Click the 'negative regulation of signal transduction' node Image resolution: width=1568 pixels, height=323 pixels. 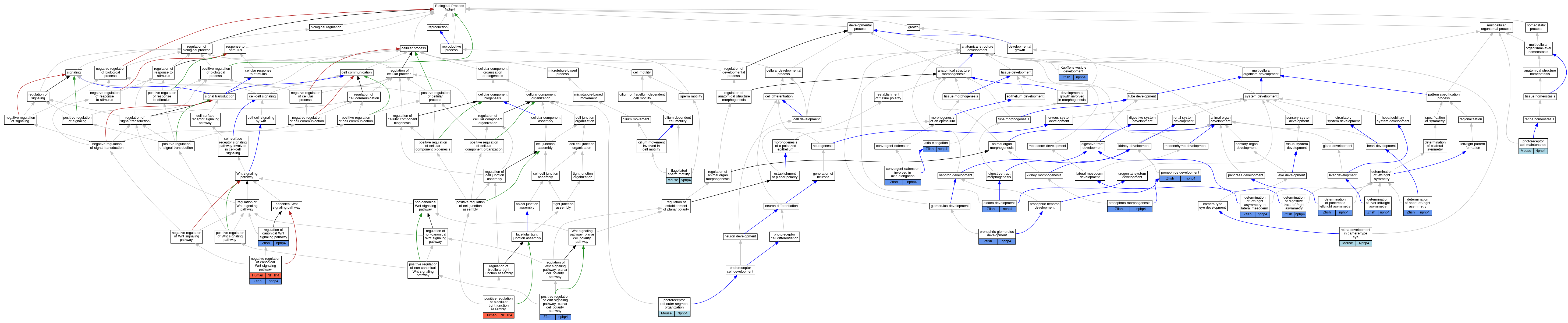tap(107, 146)
